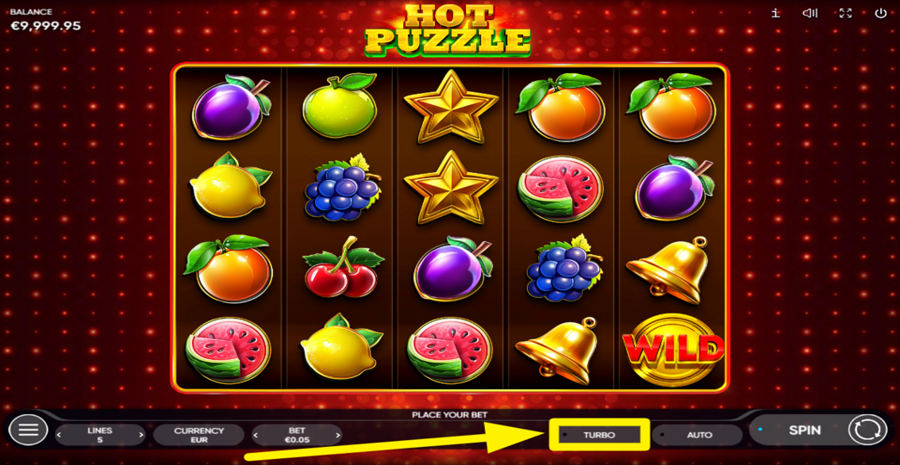Mute the sound with speaker icon
The image size is (900, 465).
tap(810, 13)
